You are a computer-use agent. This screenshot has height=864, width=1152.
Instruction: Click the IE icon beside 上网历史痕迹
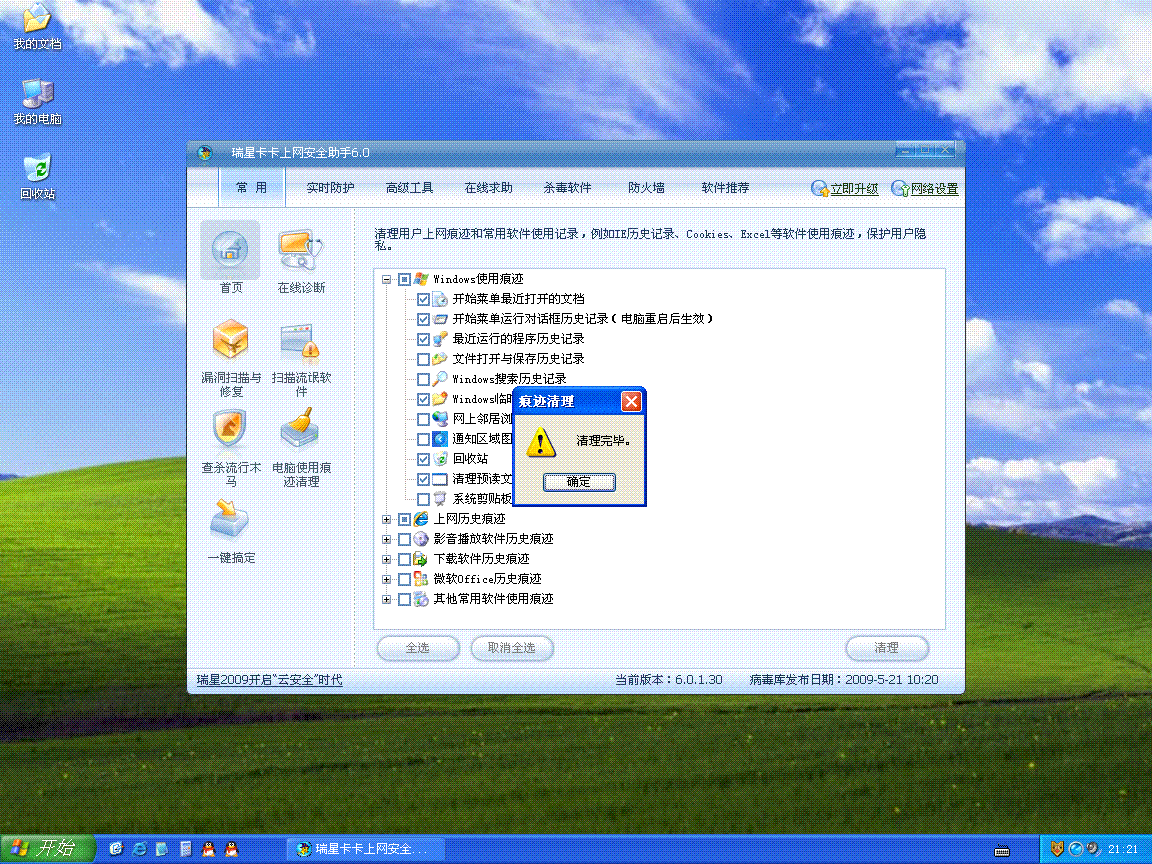click(x=421, y=519)
